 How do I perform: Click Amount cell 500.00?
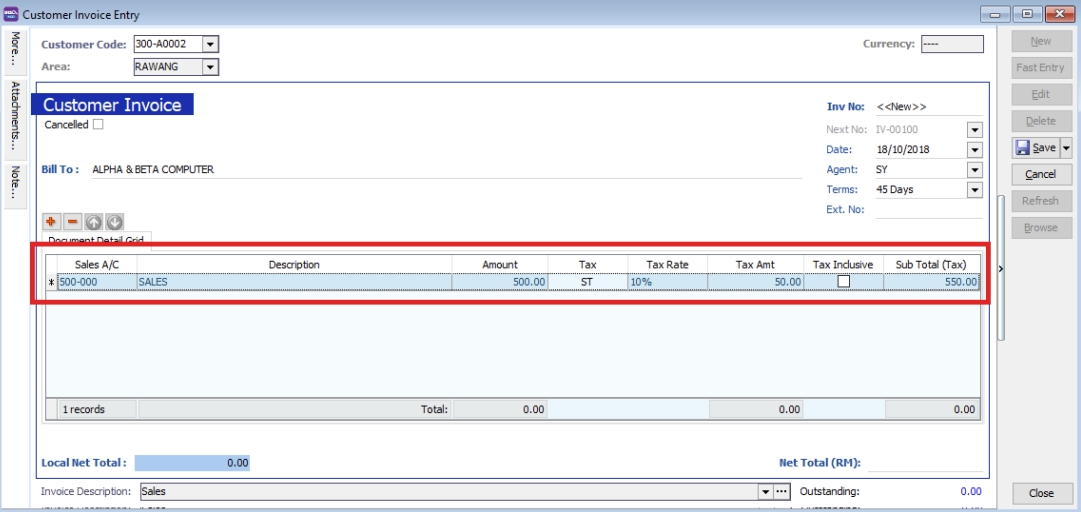point(500,282)
